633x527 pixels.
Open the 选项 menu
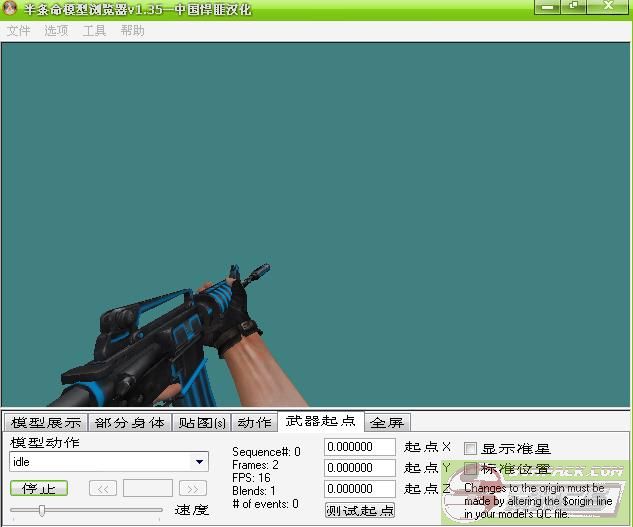[56, 31]
